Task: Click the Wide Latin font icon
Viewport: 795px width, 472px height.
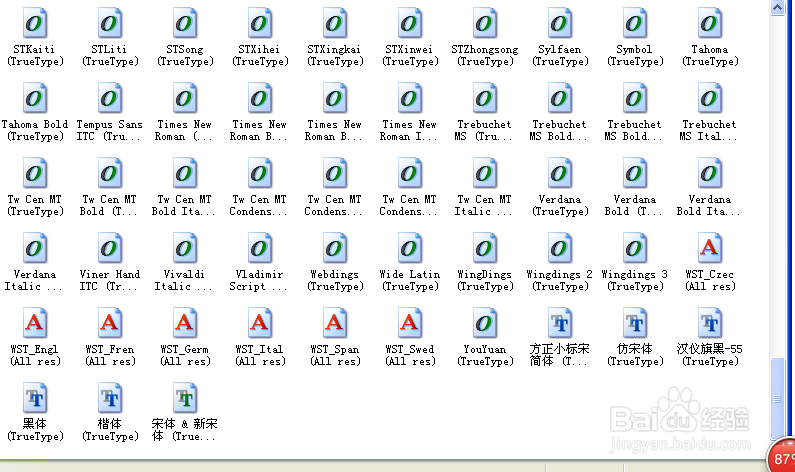Action: pyautogui.click(x=410, y=248)
